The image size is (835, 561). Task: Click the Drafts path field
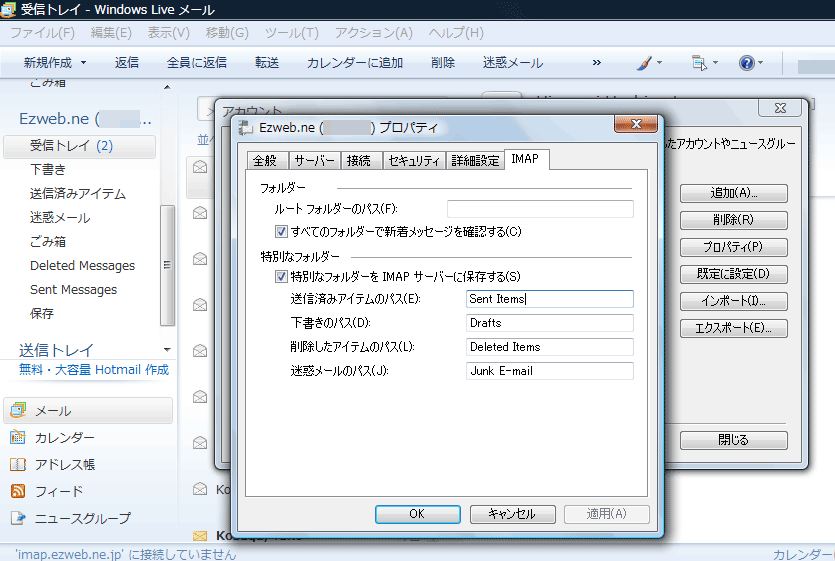click(550, 323)
